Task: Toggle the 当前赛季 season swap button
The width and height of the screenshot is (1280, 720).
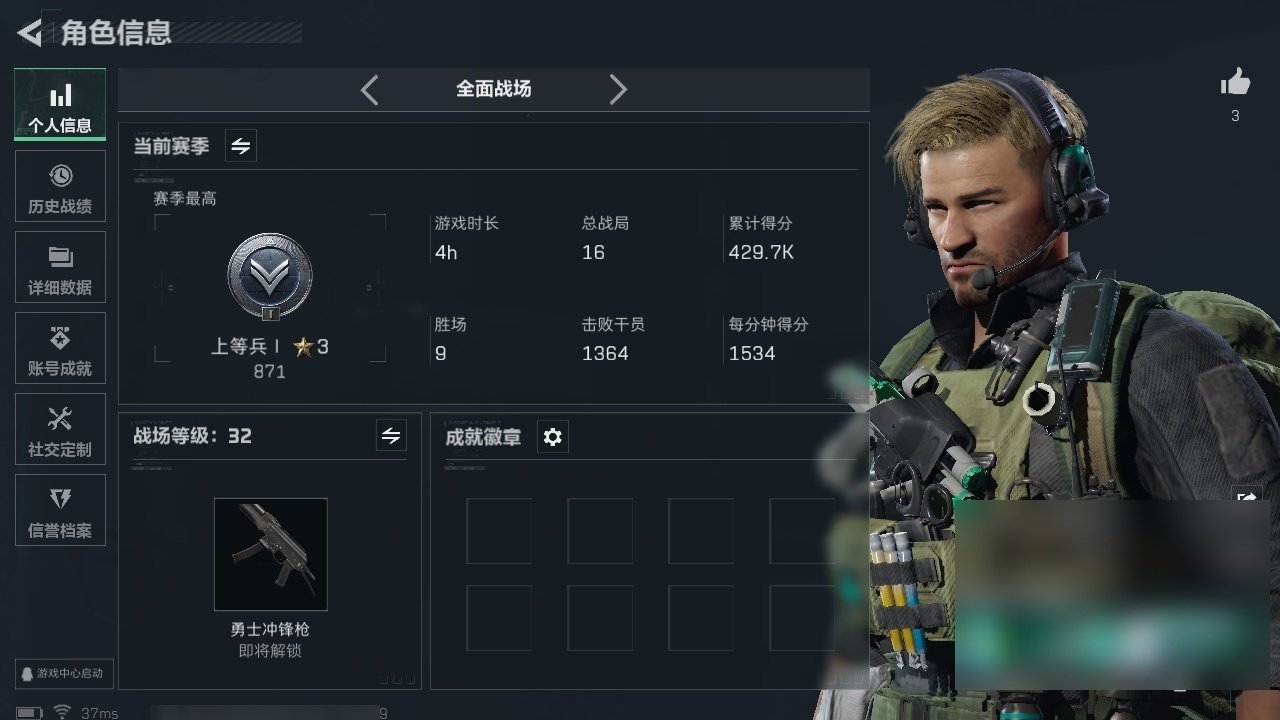Action: pos(240,146)
